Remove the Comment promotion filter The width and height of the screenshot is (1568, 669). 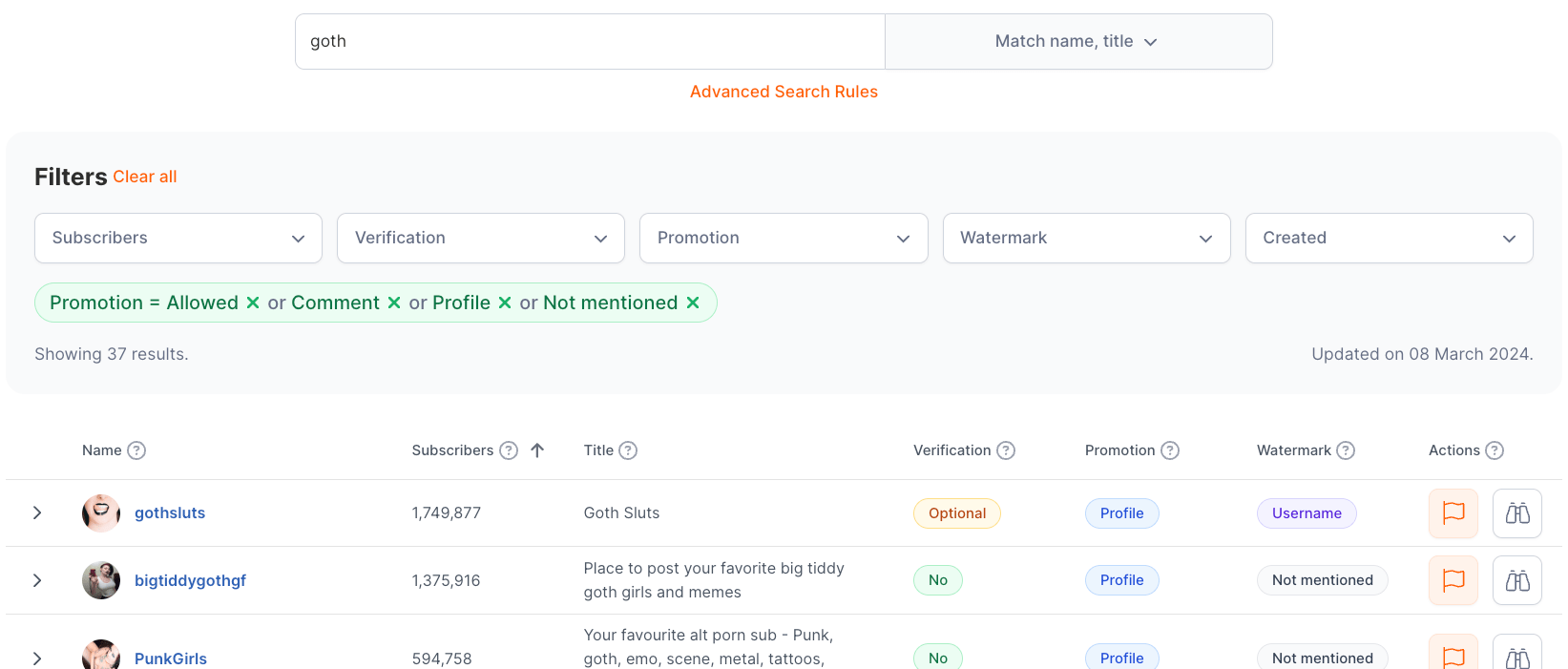point(394,303)
